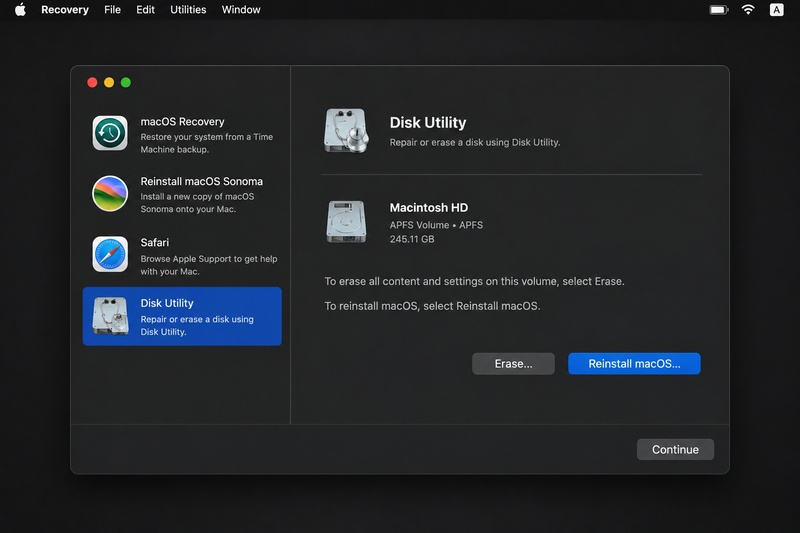Viewport: 800px width, 533px height.
Task: Select the "Reinstall macOS Sonoma" title
Action: (x=202, y=181)
